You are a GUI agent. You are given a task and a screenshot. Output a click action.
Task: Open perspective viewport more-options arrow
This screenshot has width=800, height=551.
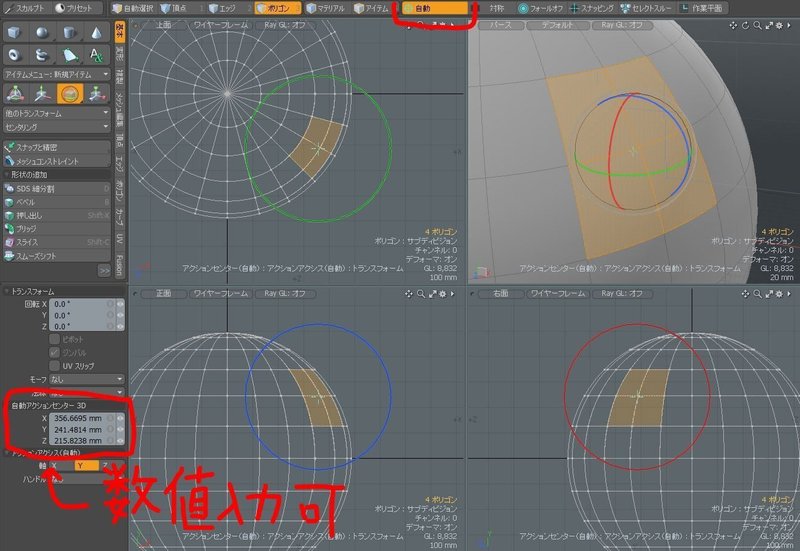[789, 25]
